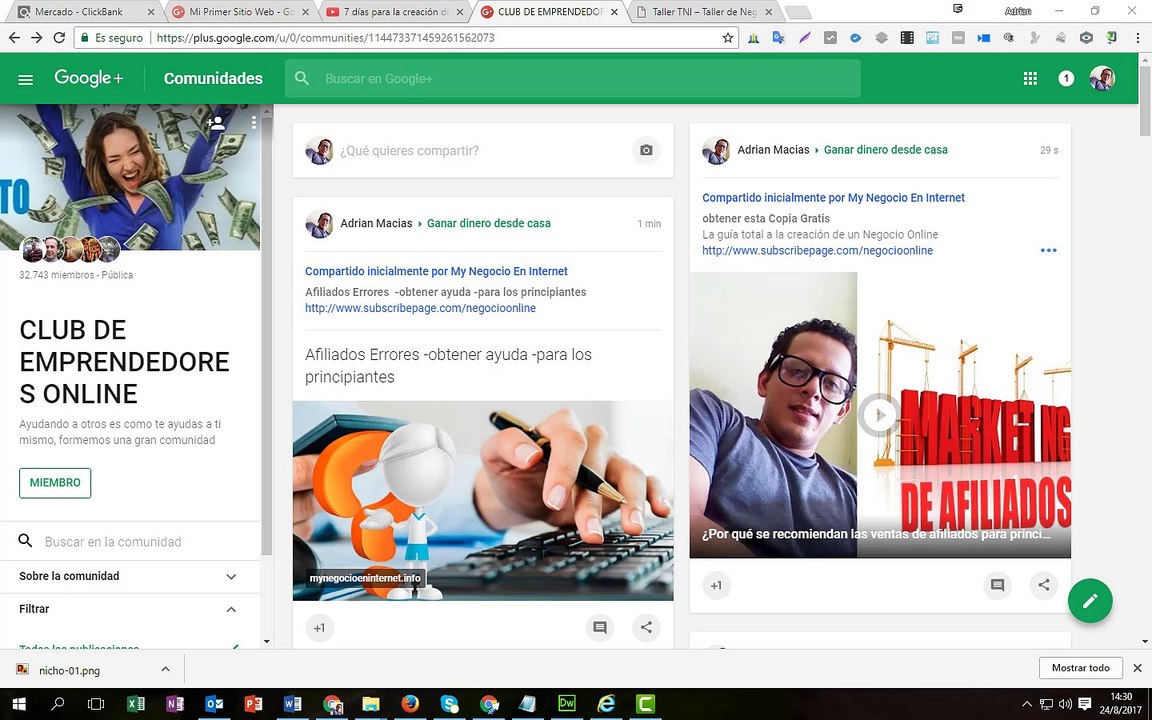The image size is (1152, 720).
Task: Comment on the Afiliados Errores post
Action: point(600,627)
